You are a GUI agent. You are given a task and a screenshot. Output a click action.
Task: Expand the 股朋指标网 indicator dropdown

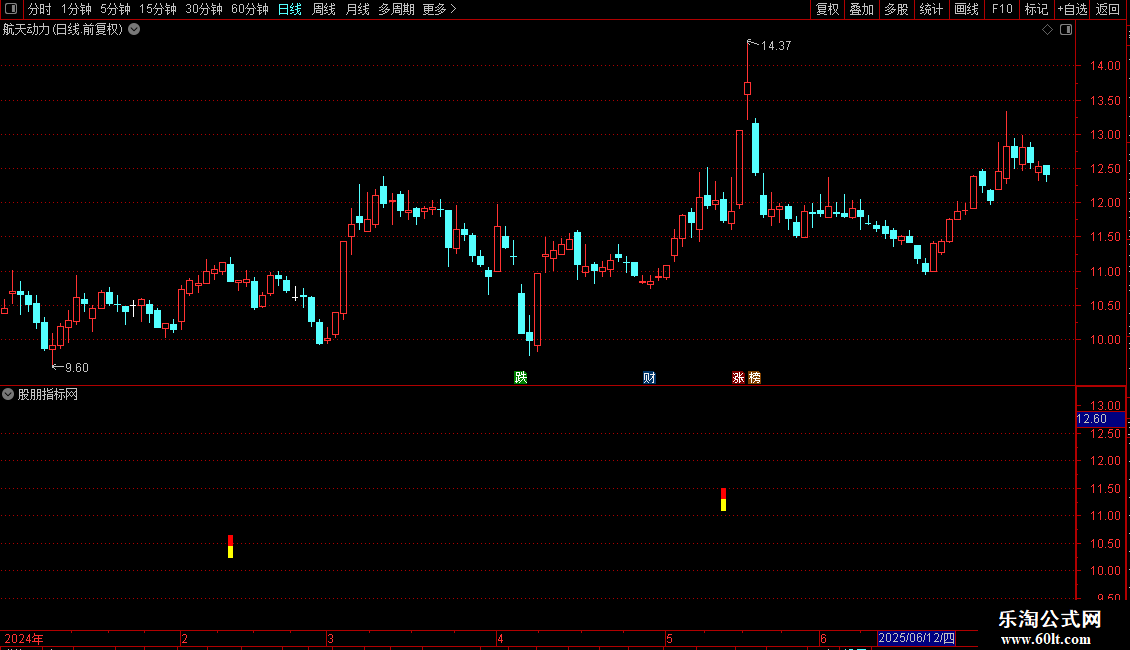click(8, 394)
